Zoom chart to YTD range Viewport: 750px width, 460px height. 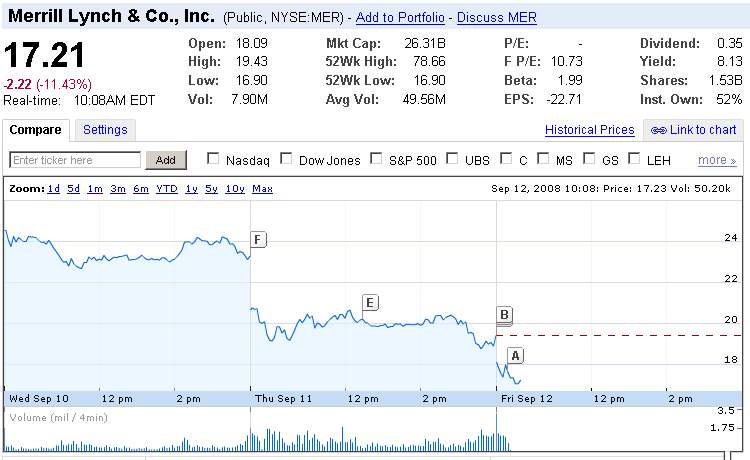pyautogui.click(x=167, y=188)
